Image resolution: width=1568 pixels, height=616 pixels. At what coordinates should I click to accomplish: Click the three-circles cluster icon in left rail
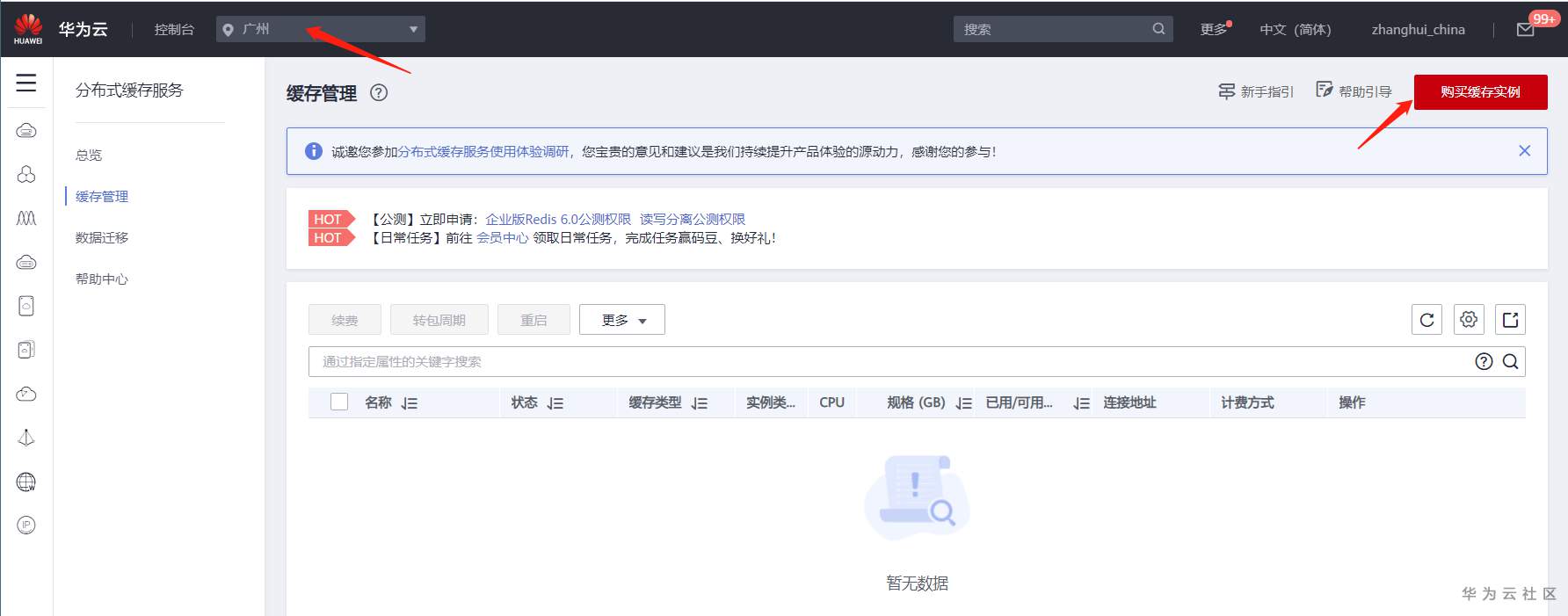tap(26, 174)
